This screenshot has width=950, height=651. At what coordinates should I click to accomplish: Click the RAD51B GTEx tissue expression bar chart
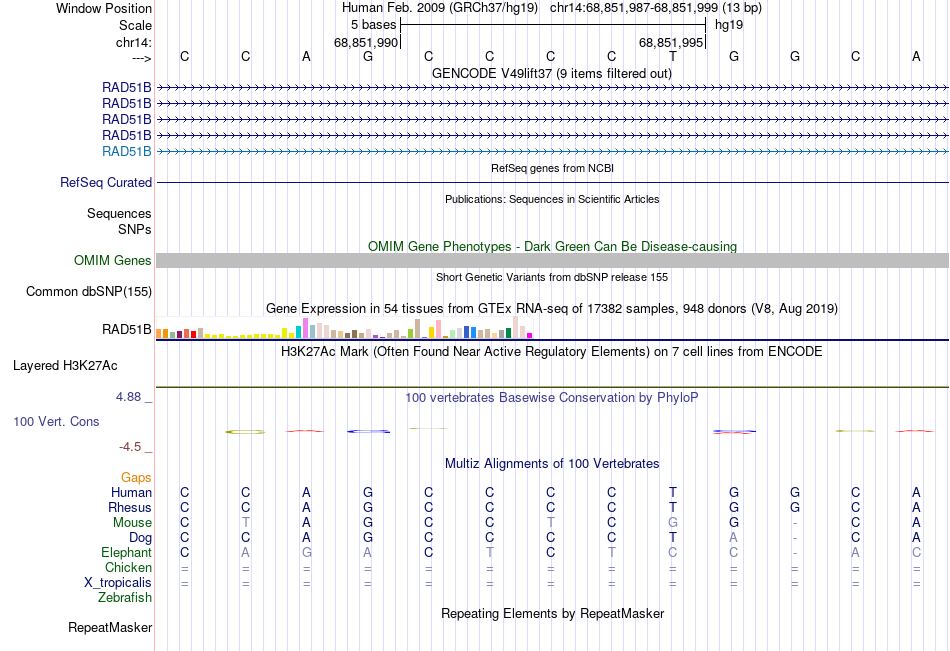tap(344, 327)
